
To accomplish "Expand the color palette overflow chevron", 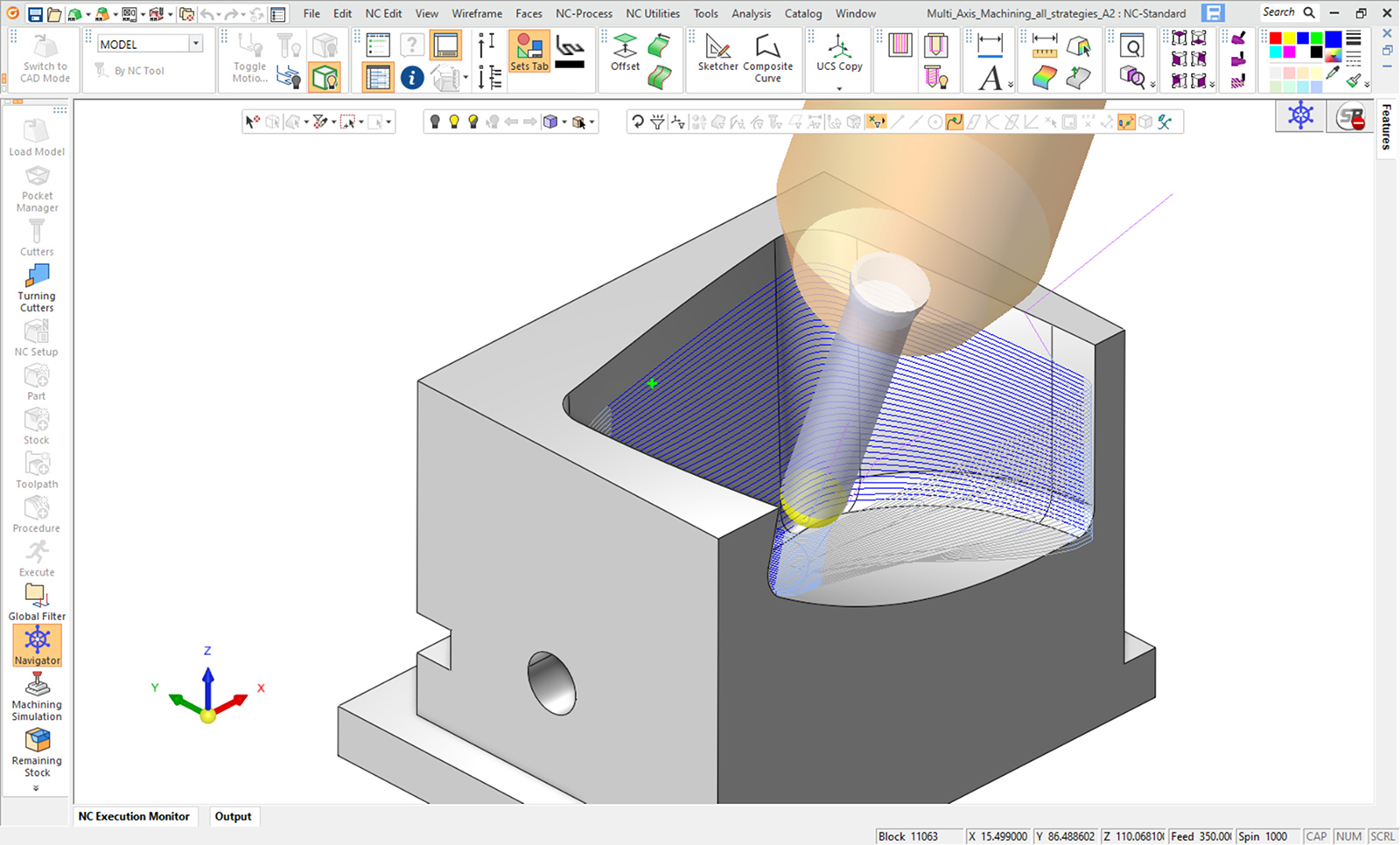I will 1367,85.
